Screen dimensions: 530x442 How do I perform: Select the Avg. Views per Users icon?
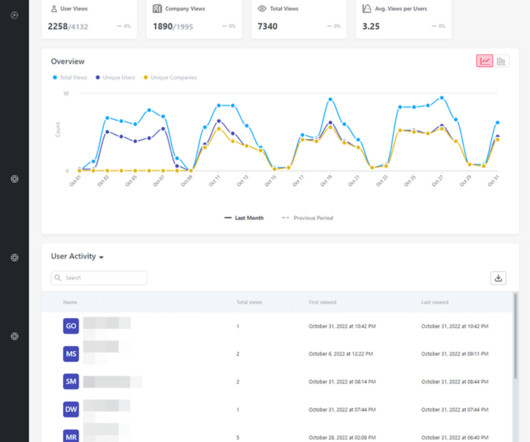point(367,8)
